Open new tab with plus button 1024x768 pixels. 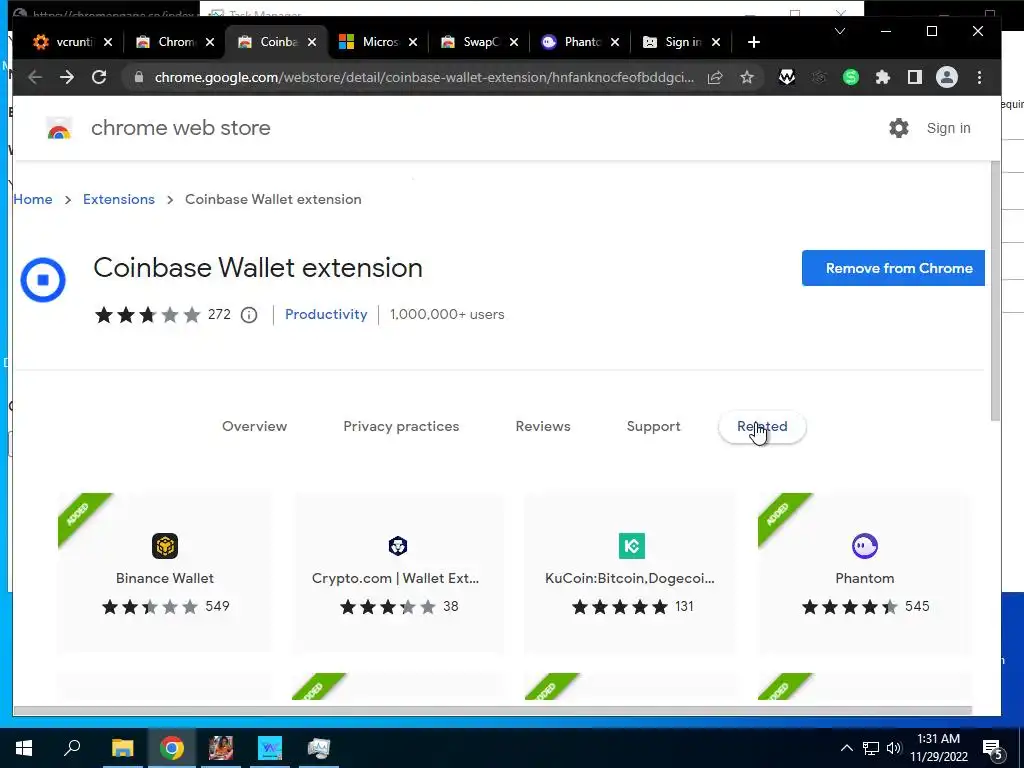pyautogui.click(x=754, y=42)
